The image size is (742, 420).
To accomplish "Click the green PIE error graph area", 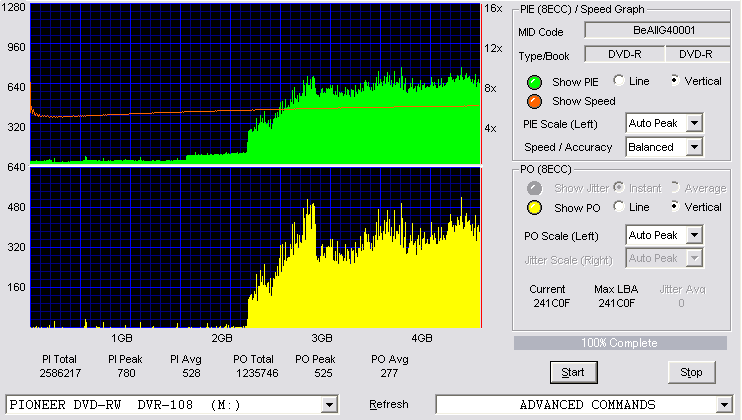I will pos(256,84).
